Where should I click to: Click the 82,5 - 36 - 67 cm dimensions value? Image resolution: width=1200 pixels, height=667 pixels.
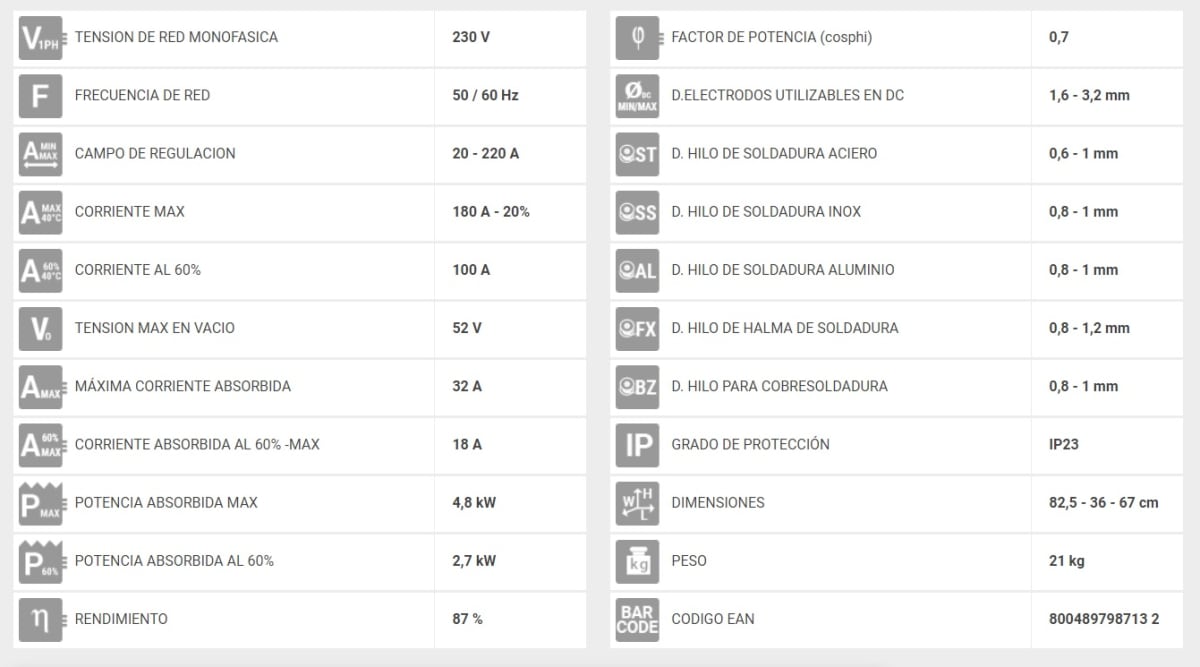1103,503
